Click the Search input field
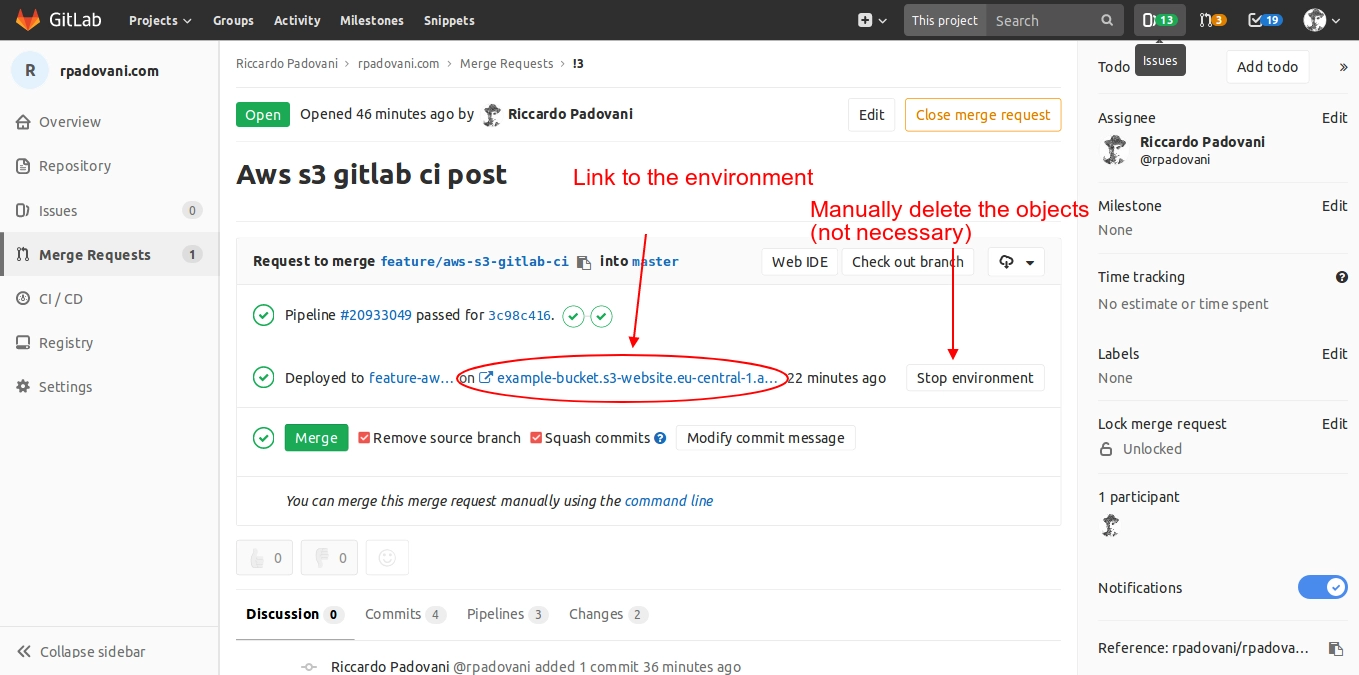Viewport: 1359px width, 675px height. [x=1045, y=20]
